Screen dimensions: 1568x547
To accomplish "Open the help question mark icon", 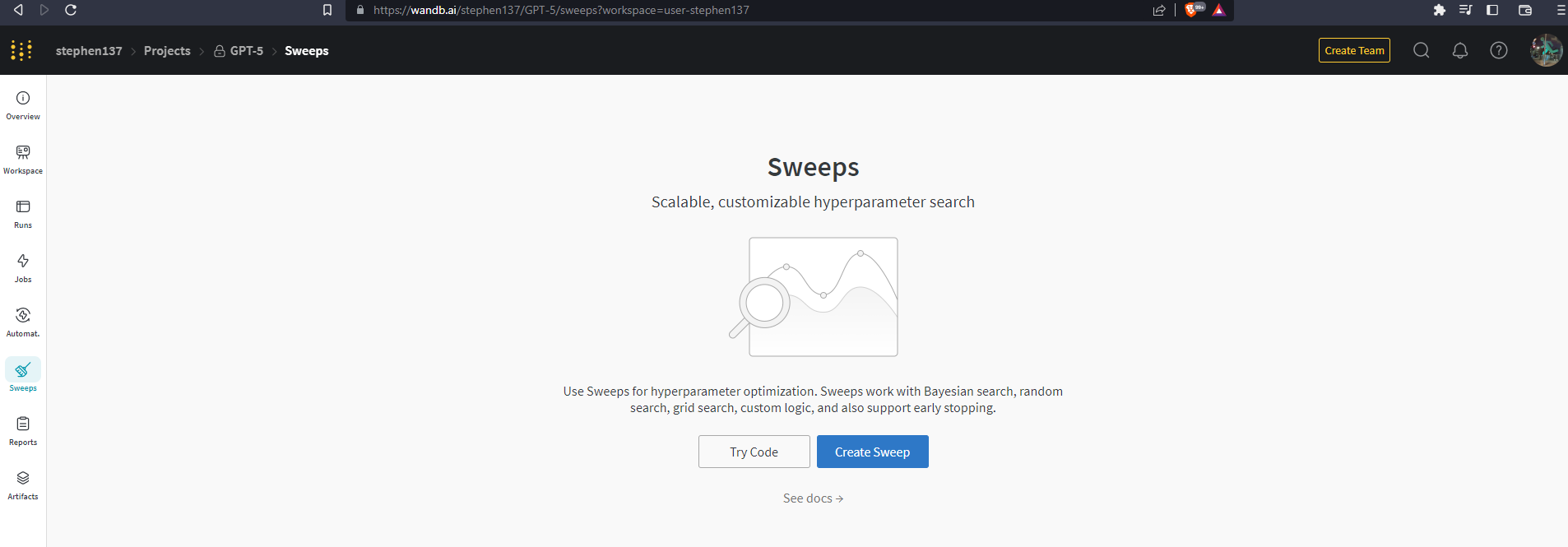I will (x=1499, y=50).
